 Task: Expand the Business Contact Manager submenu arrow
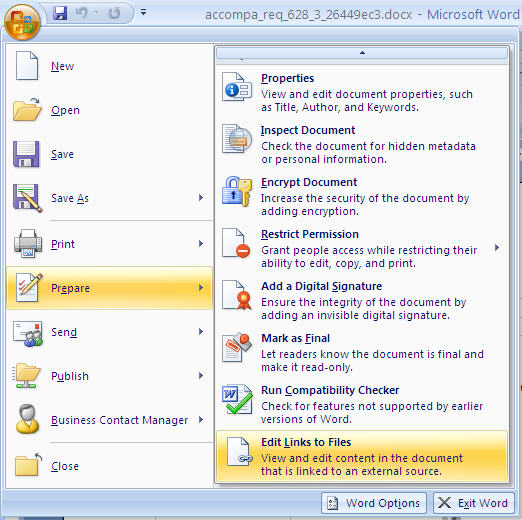[201, 420]
